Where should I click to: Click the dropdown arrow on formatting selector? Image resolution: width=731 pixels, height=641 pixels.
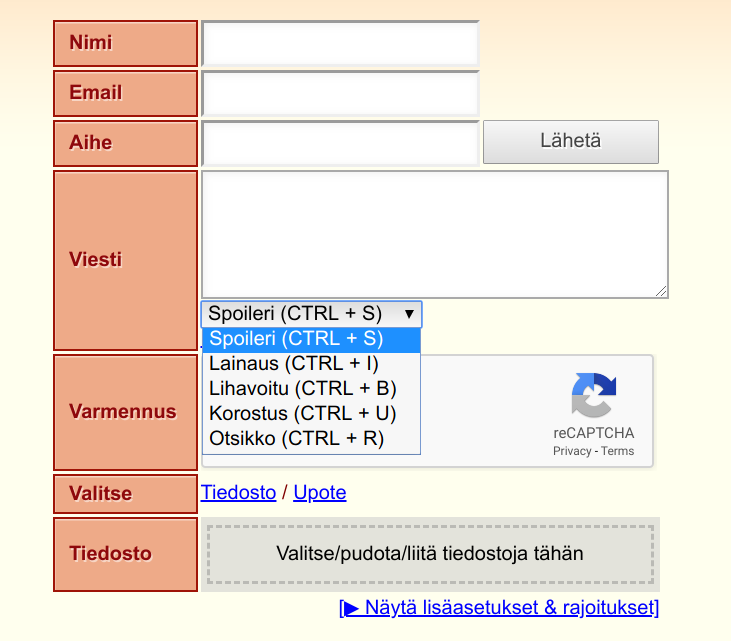tap(408, 314)
